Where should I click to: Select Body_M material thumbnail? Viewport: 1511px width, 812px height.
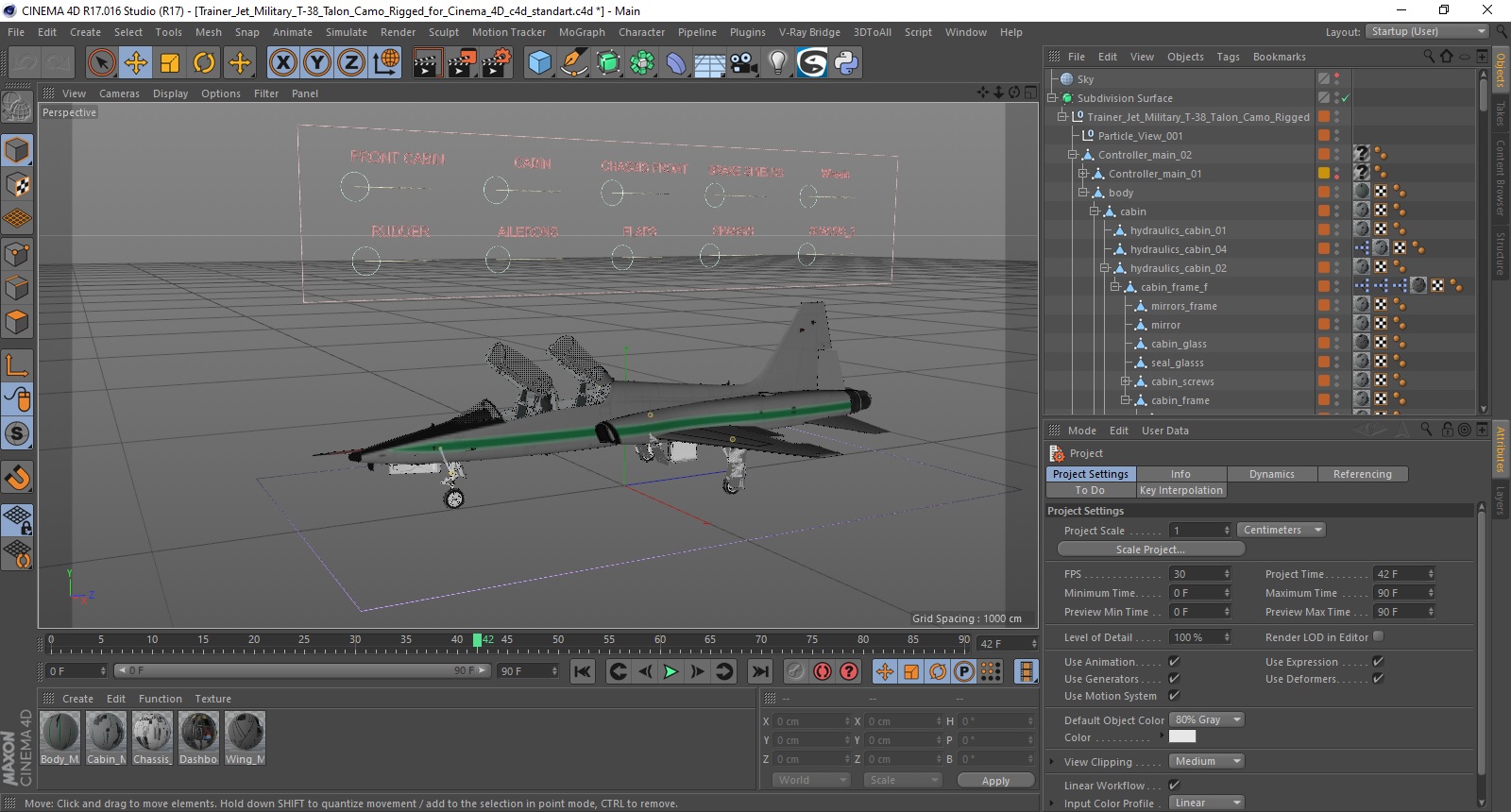pyautogui.click(x=59, y=737)
